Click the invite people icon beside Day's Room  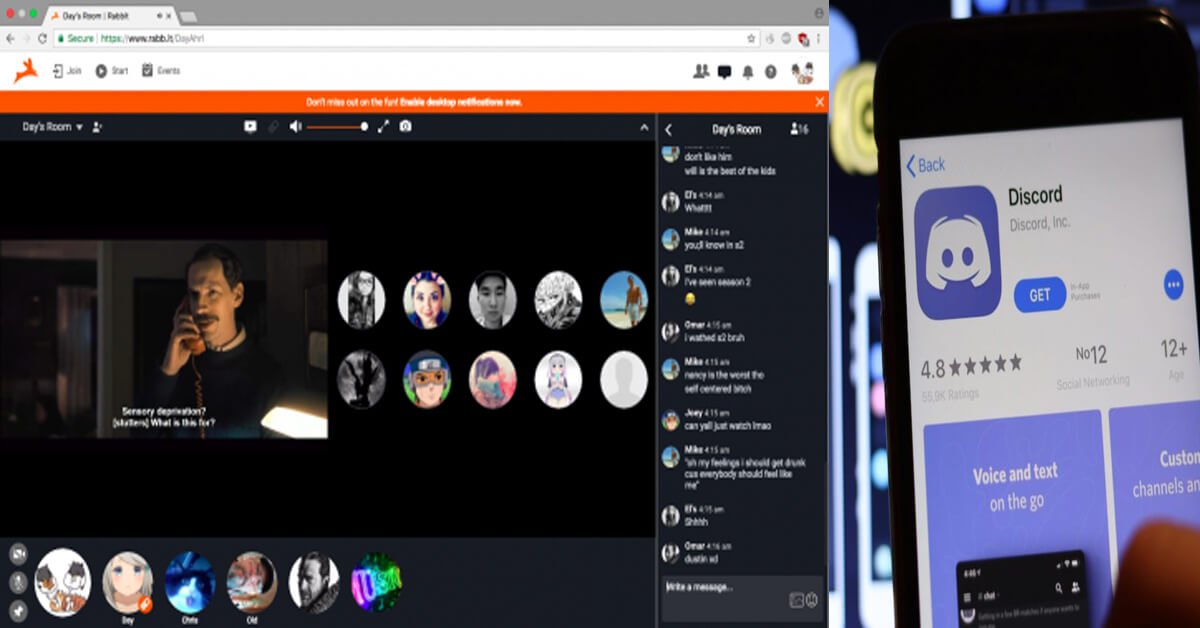point(97,127)
